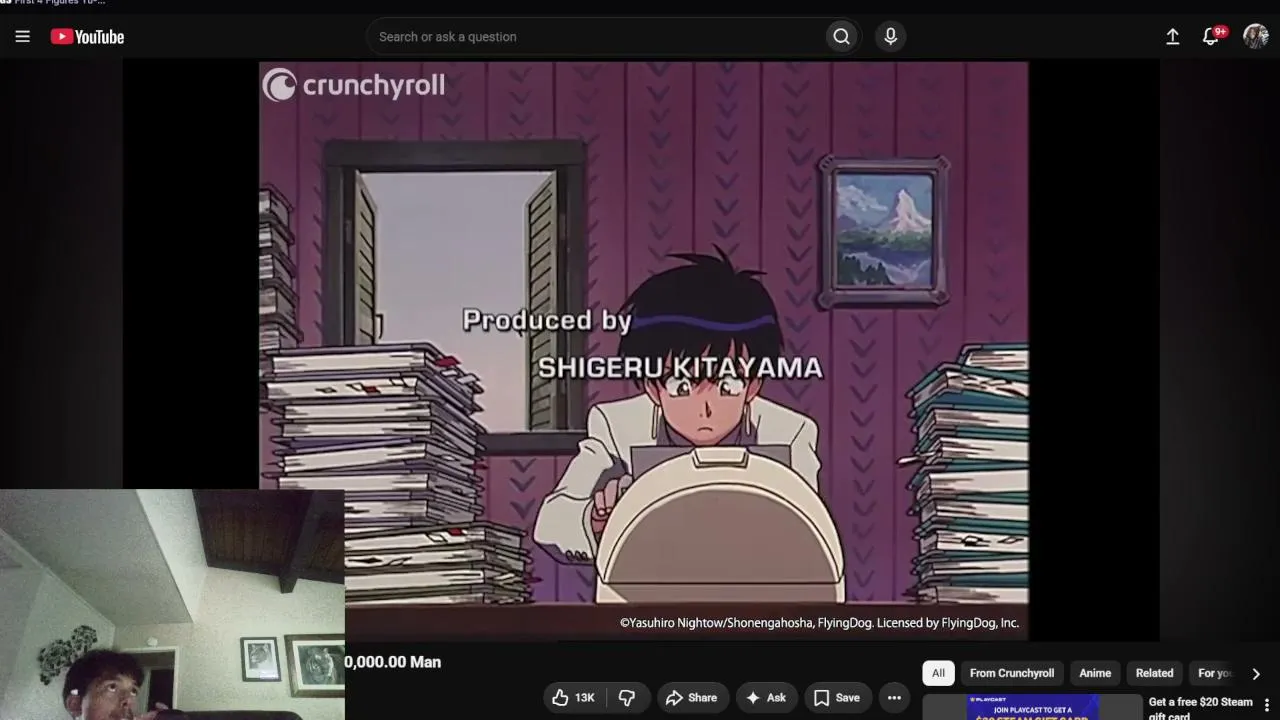Share this video
Screen dimensions: 1280x720
pyautogui.click(x=691, y=698)
